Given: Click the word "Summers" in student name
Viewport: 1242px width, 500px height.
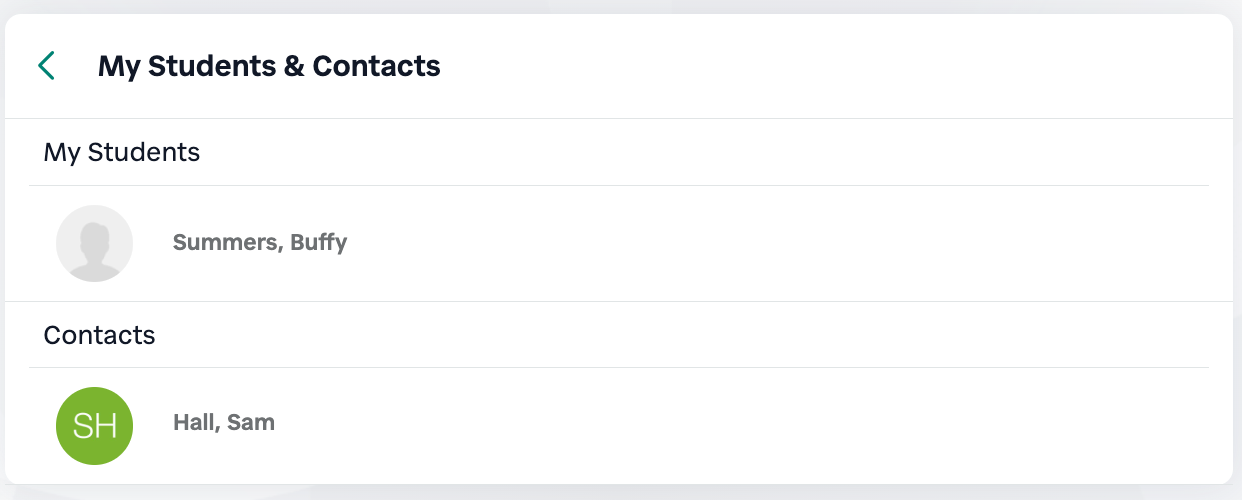Looking at the screenshot, I should click(226, 243).
